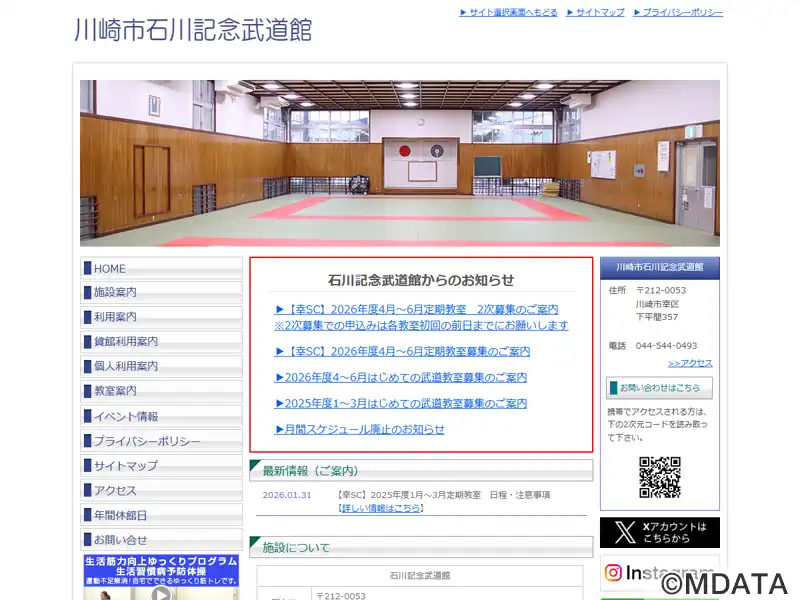Open プライバシーポリシー link in top header
This screenshot has width=800, height=600.
pyautogui.click(x=682, y=12)
